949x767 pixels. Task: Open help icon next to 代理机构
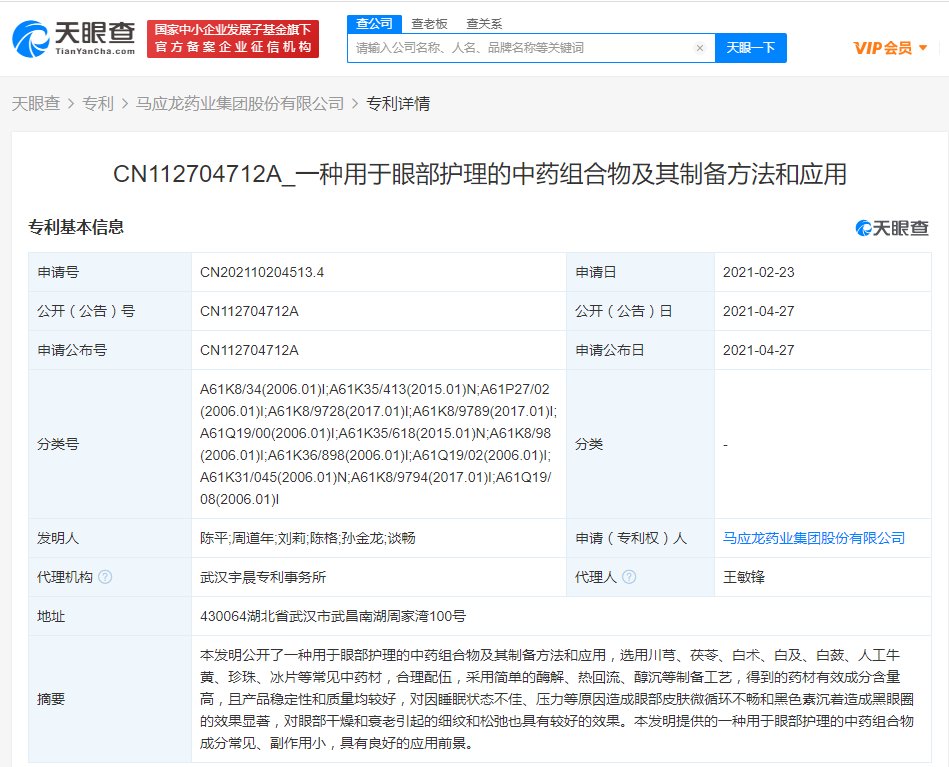(x=105, y=577)
